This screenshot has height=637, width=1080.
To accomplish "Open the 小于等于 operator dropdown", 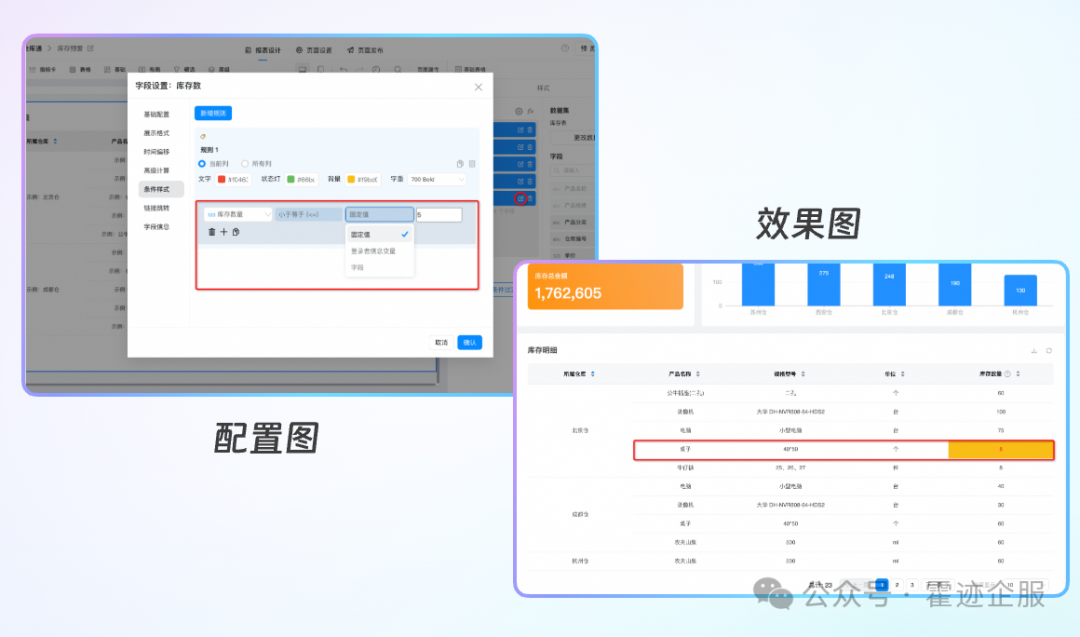I will [x=308, y=214].
